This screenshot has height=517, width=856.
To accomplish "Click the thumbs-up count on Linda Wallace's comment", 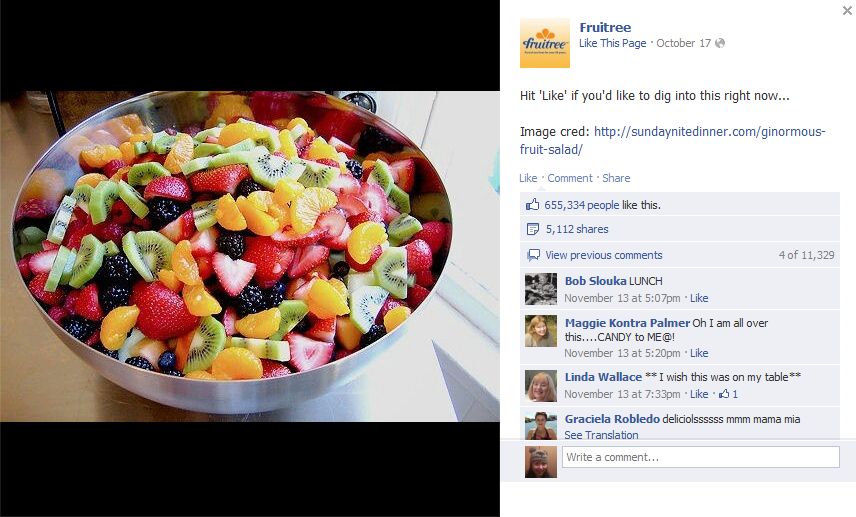I will tap(728, 394).
